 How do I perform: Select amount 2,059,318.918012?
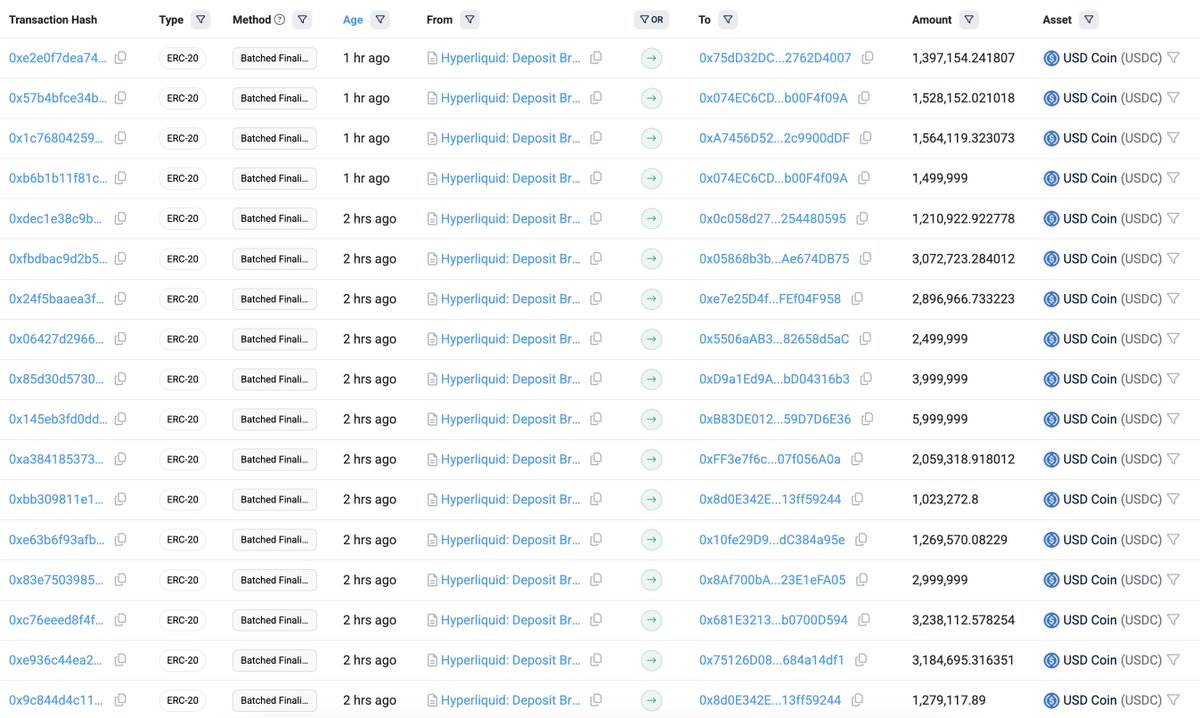[963, 459]
